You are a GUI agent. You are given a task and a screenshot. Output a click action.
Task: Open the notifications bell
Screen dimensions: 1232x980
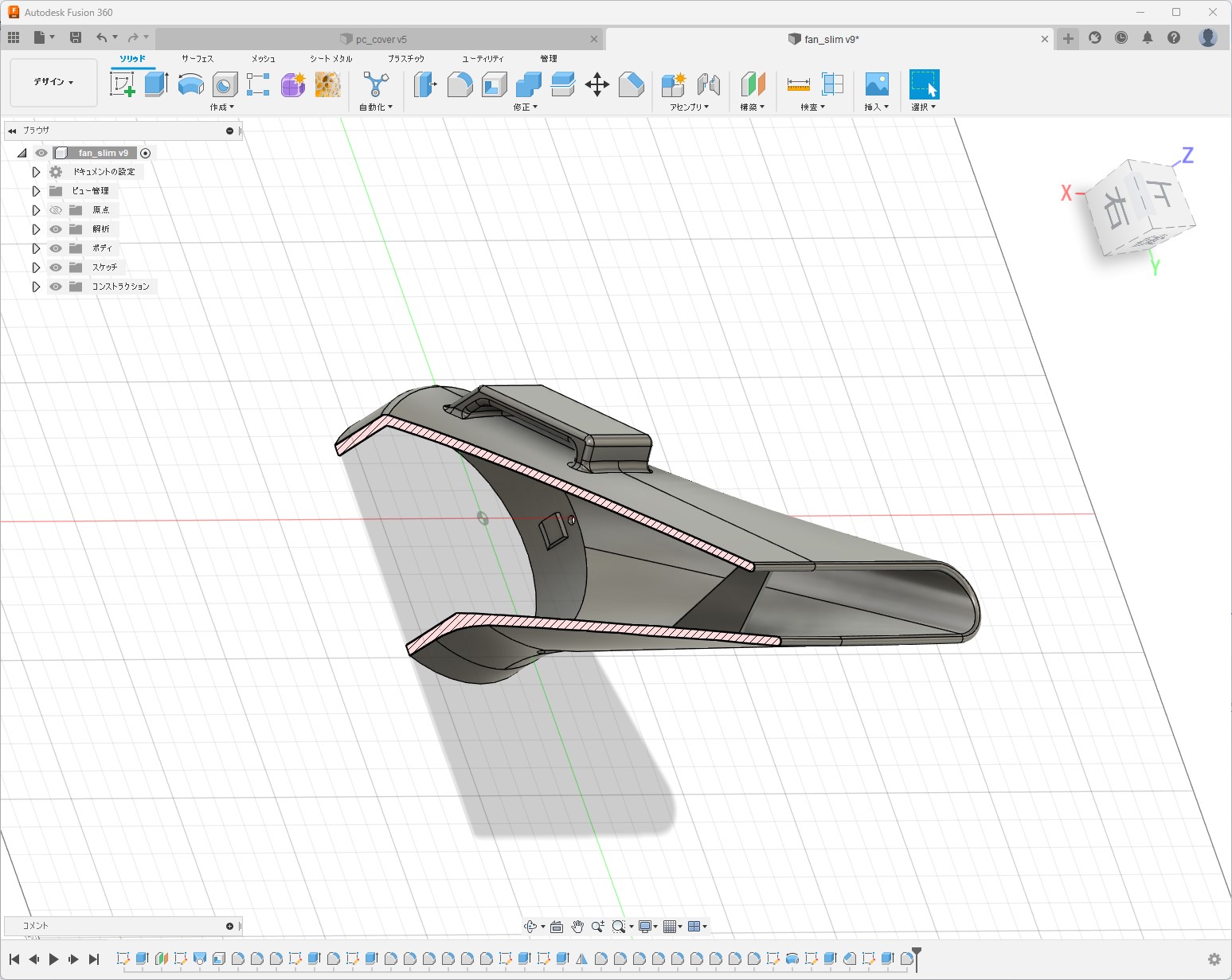(1148, 37)
